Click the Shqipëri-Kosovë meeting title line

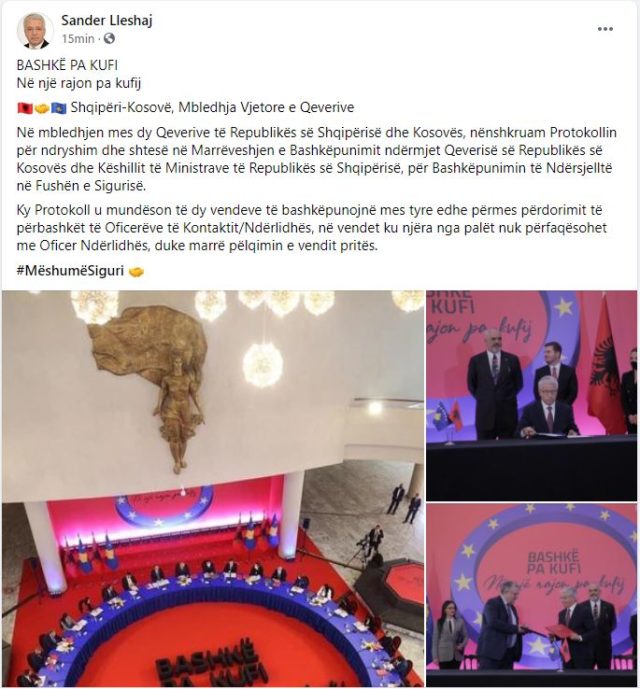pos(212,108)
